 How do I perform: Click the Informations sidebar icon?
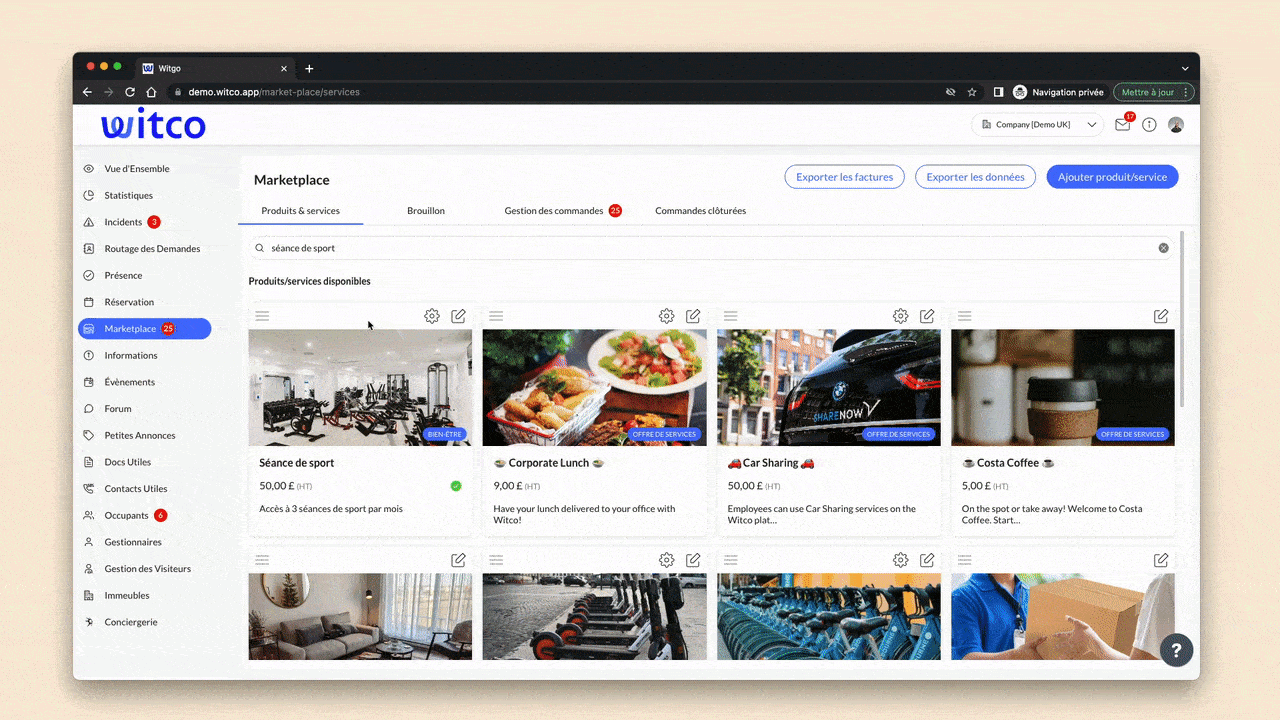coord(89,355)
